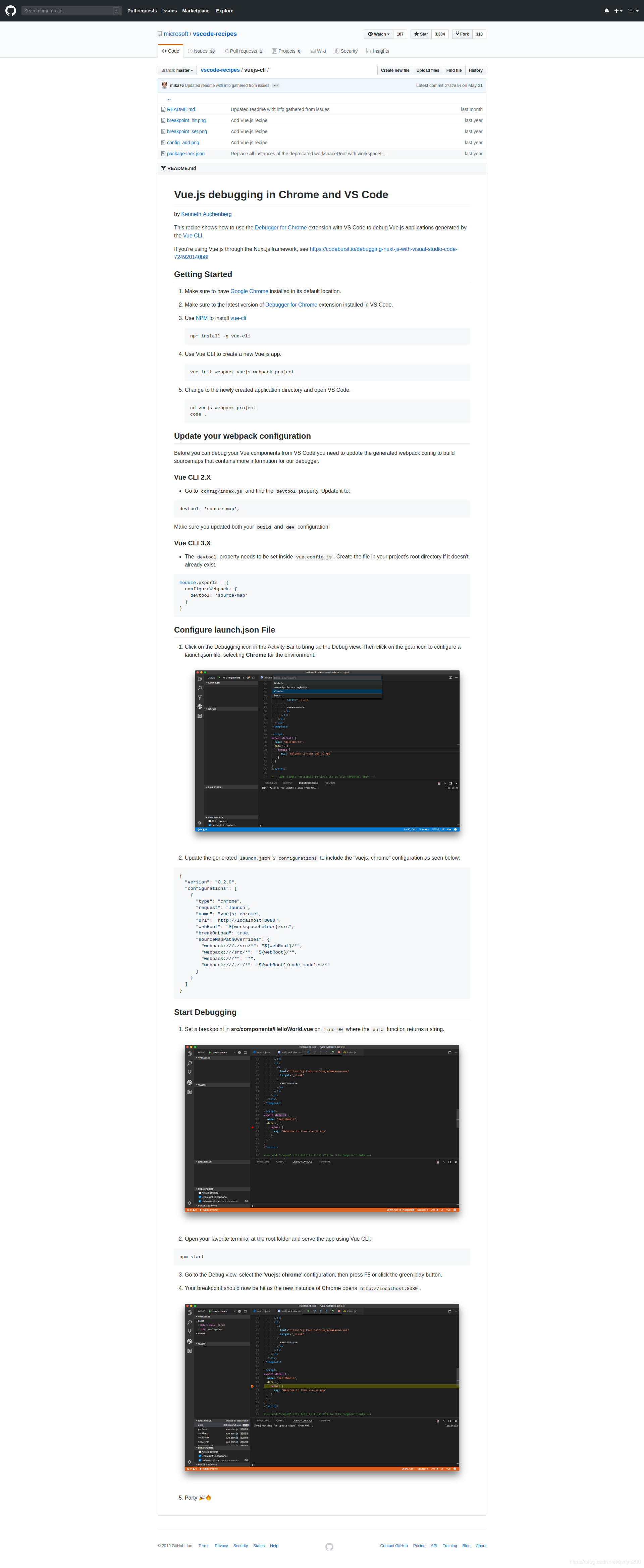The height and width of the screenshot is (1568, 644).
Task: Open the Branch: master dropdown
Action: 177,71
